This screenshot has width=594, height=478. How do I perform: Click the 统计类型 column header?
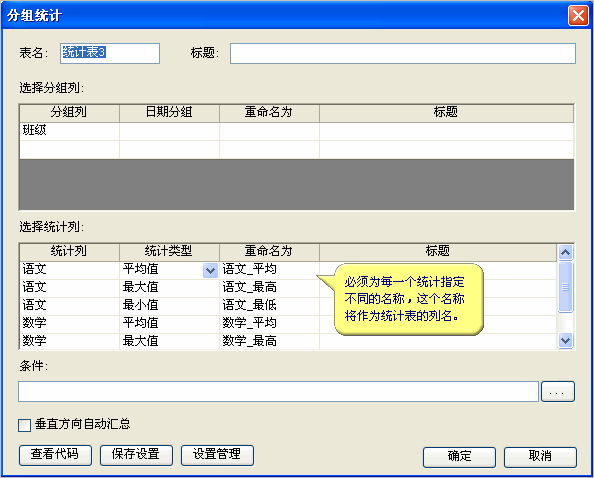click(169, 251)
